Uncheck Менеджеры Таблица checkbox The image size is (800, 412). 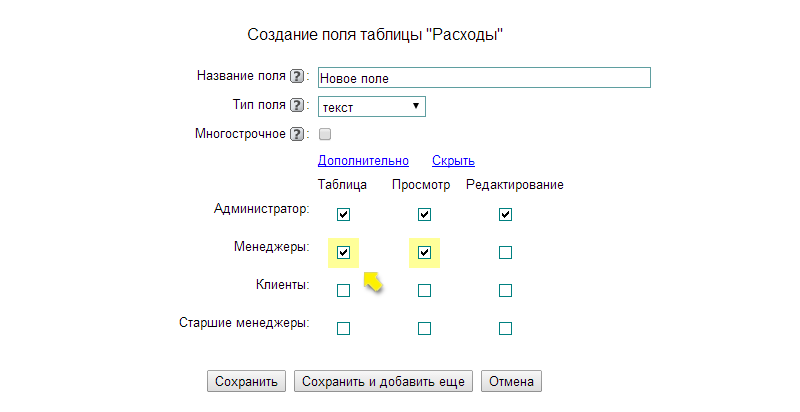tap(343, 253)
